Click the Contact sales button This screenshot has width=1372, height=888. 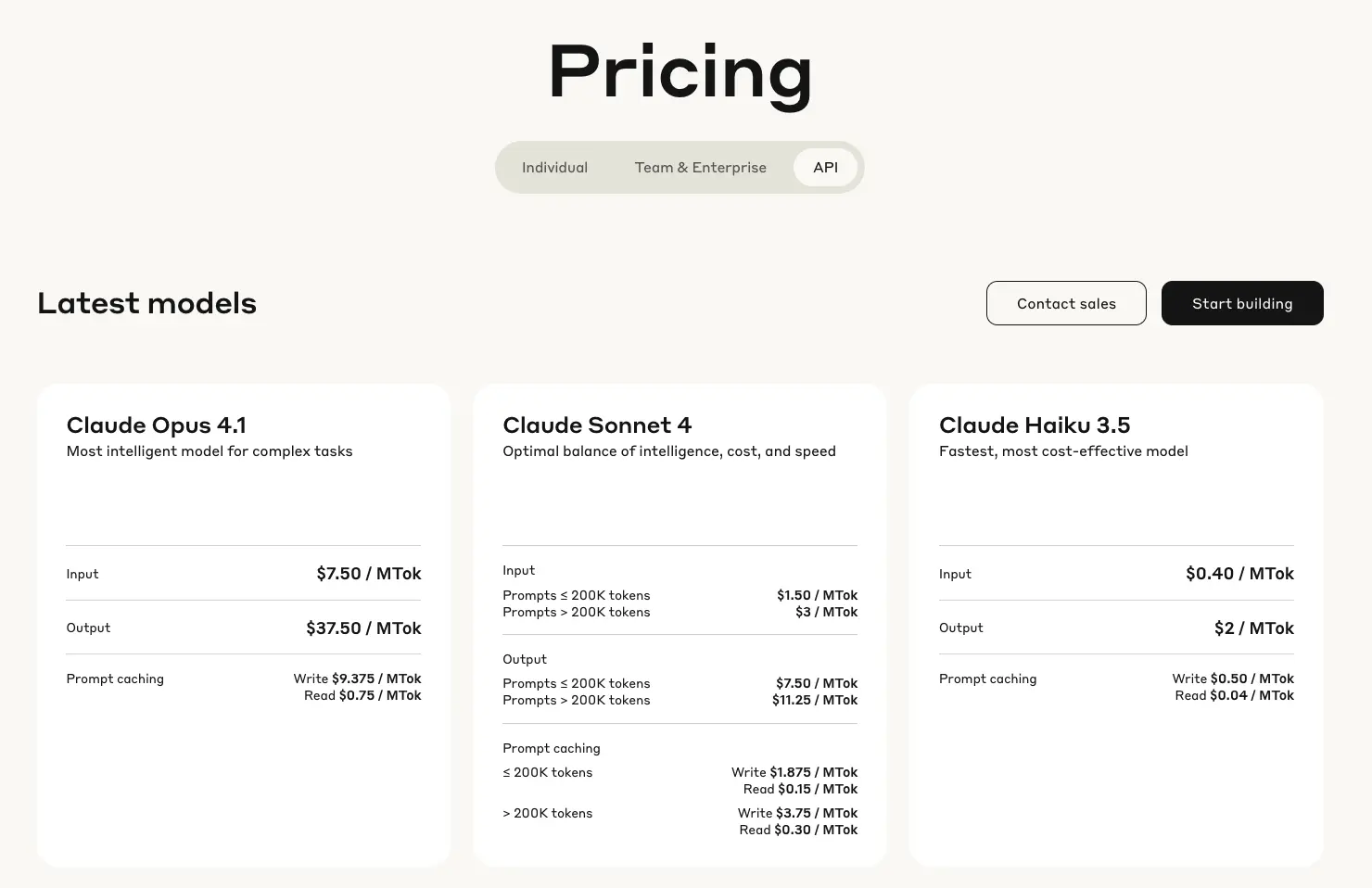pyautogui.click(x=1066, y=303)
